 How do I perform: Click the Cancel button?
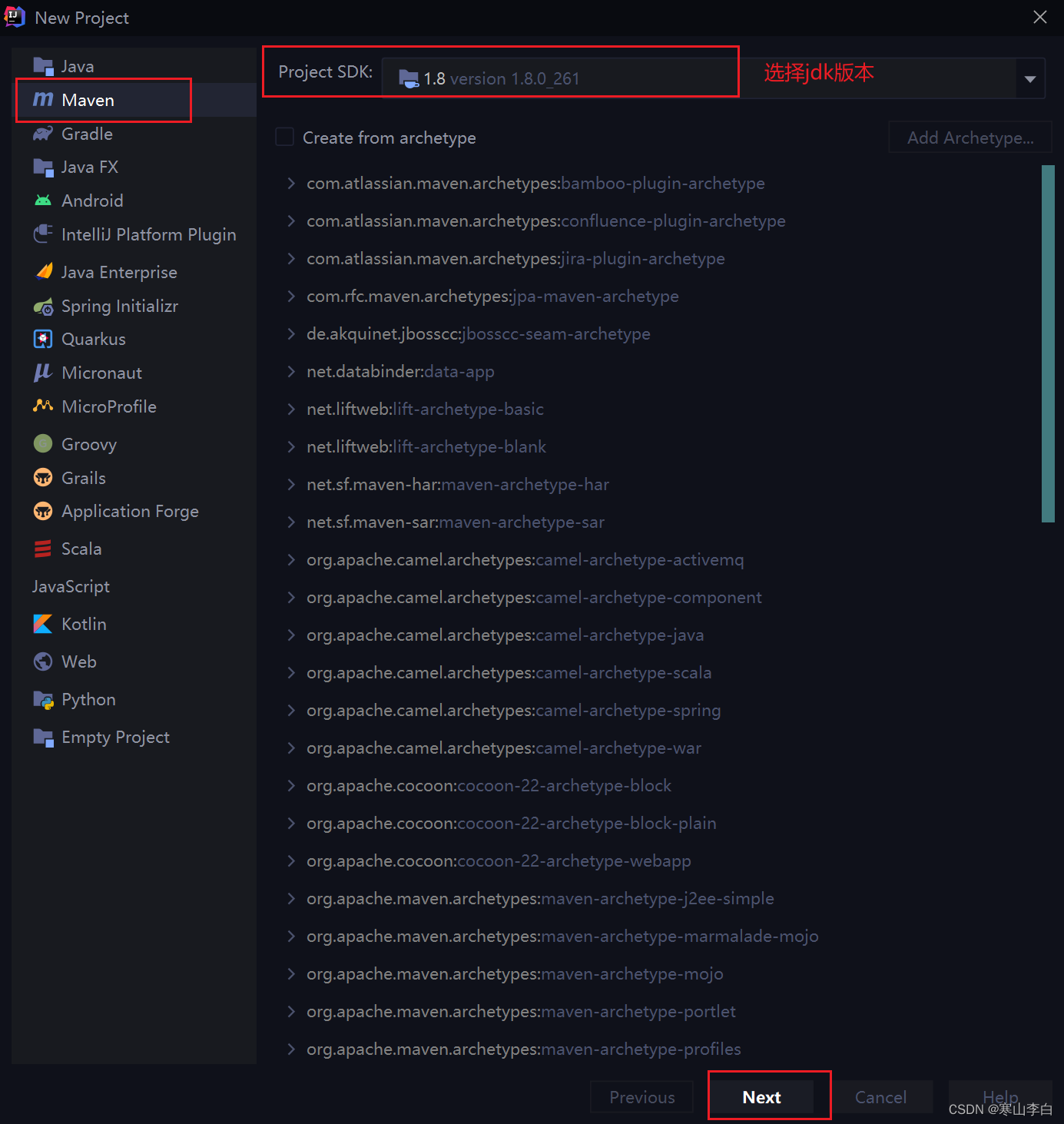click(881, 1097)
